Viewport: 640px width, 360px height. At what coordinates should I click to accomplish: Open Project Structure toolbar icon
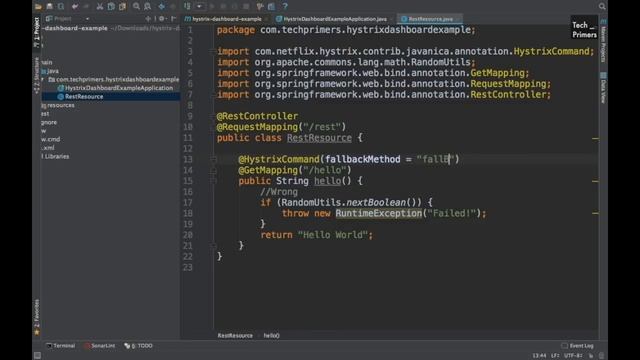coord(271,6)
